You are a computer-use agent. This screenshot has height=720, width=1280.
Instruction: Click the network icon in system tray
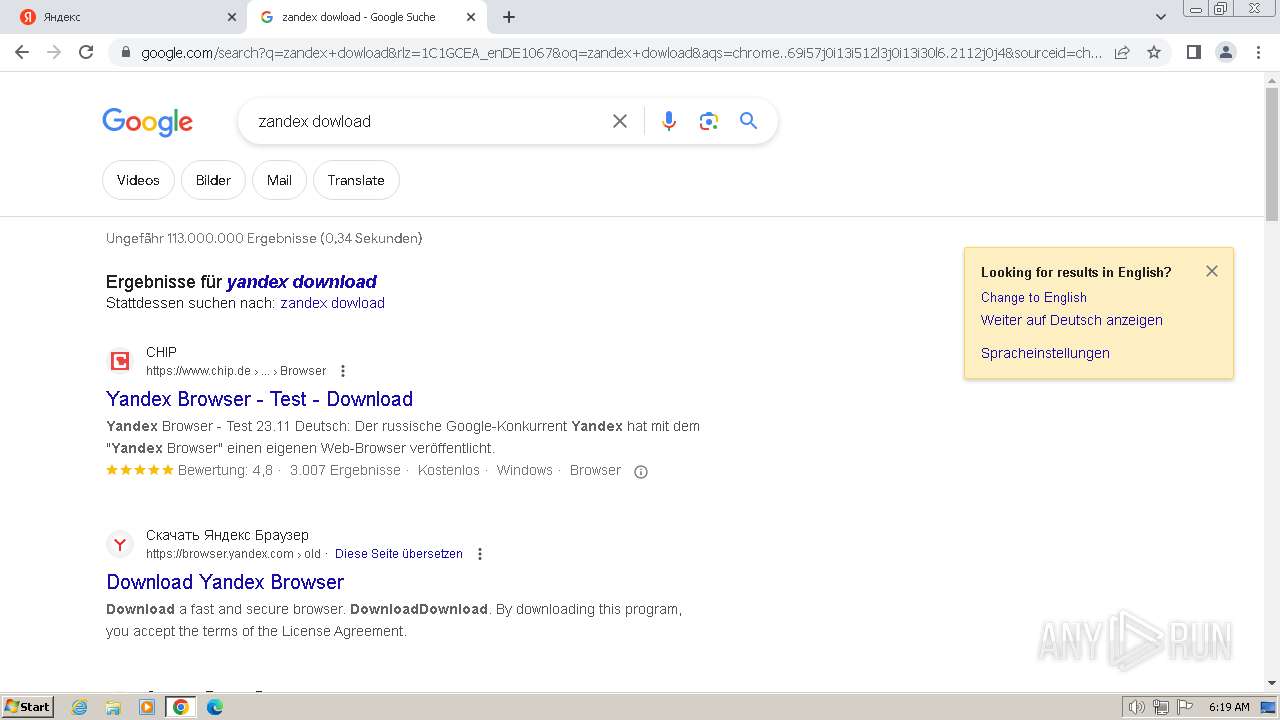pos(1161,707)
